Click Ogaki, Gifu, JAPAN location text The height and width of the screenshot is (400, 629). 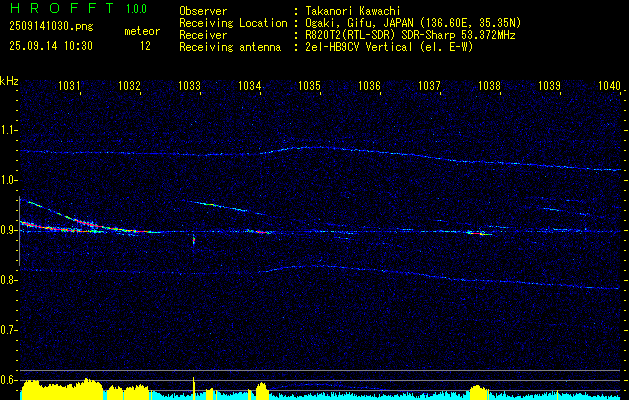pyautogui.click(x=413, y=23)
